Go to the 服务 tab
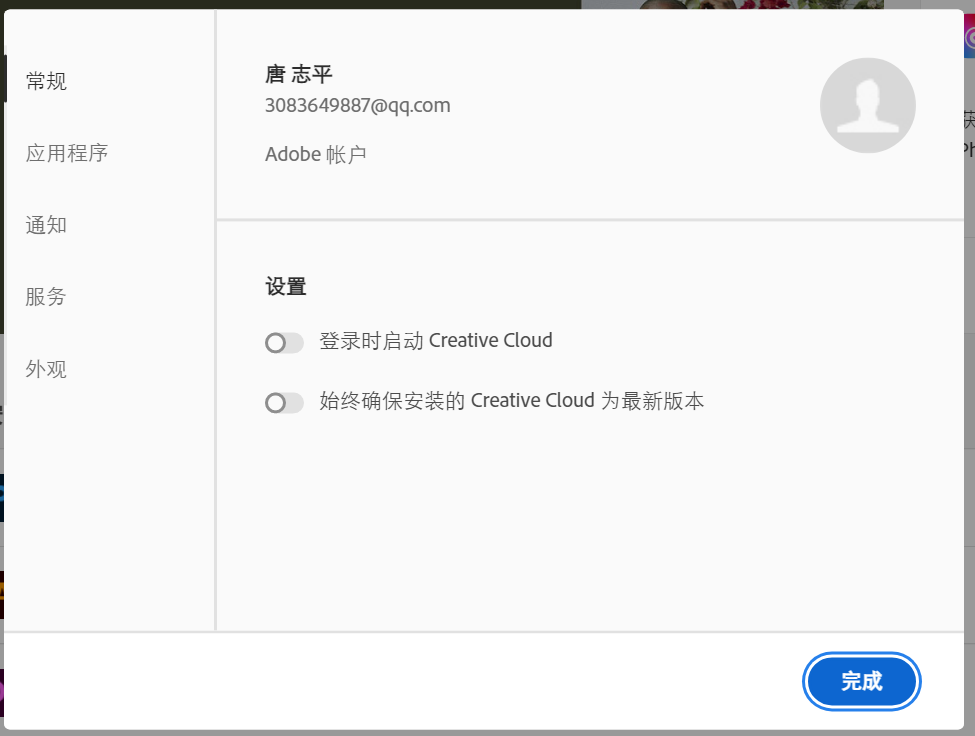This screenshot has width=975, height=736. click(x=46, y=297)
